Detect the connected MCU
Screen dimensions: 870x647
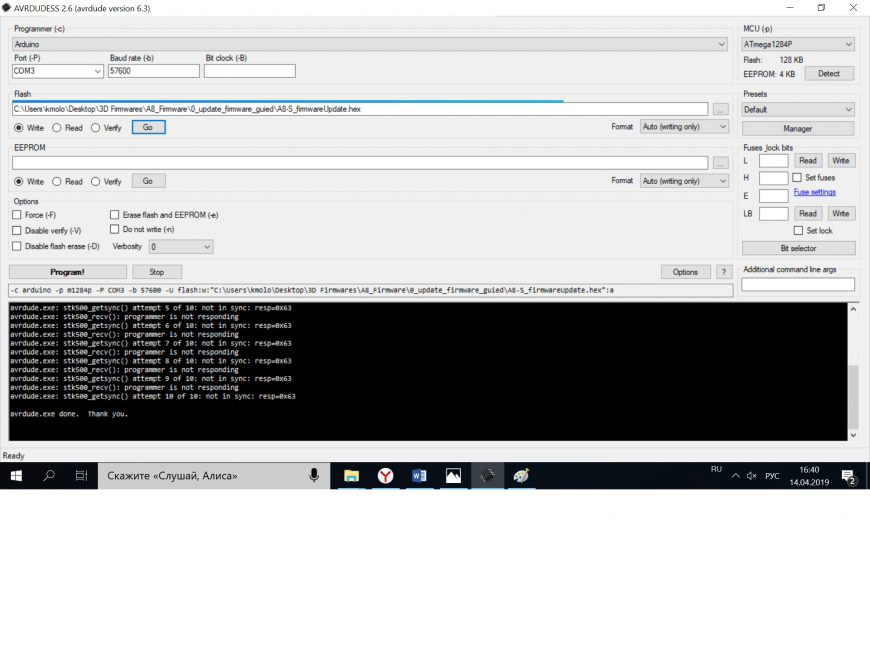click(828, 73)
